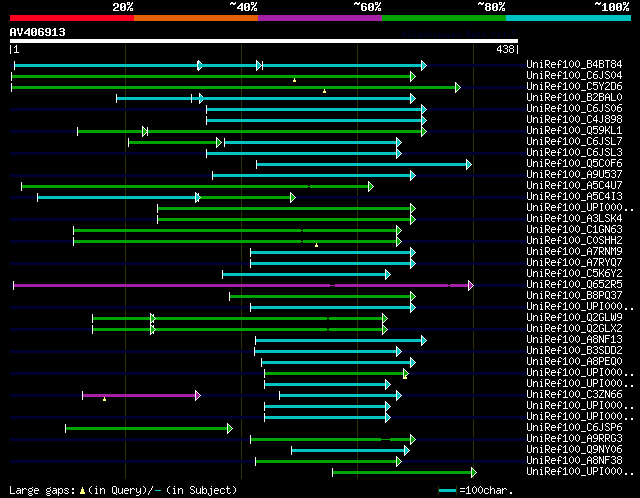This screenshot has height=498, width=640.
Task: Click the yellow query gap marker under C6JS04 bar
Action: 294,80
